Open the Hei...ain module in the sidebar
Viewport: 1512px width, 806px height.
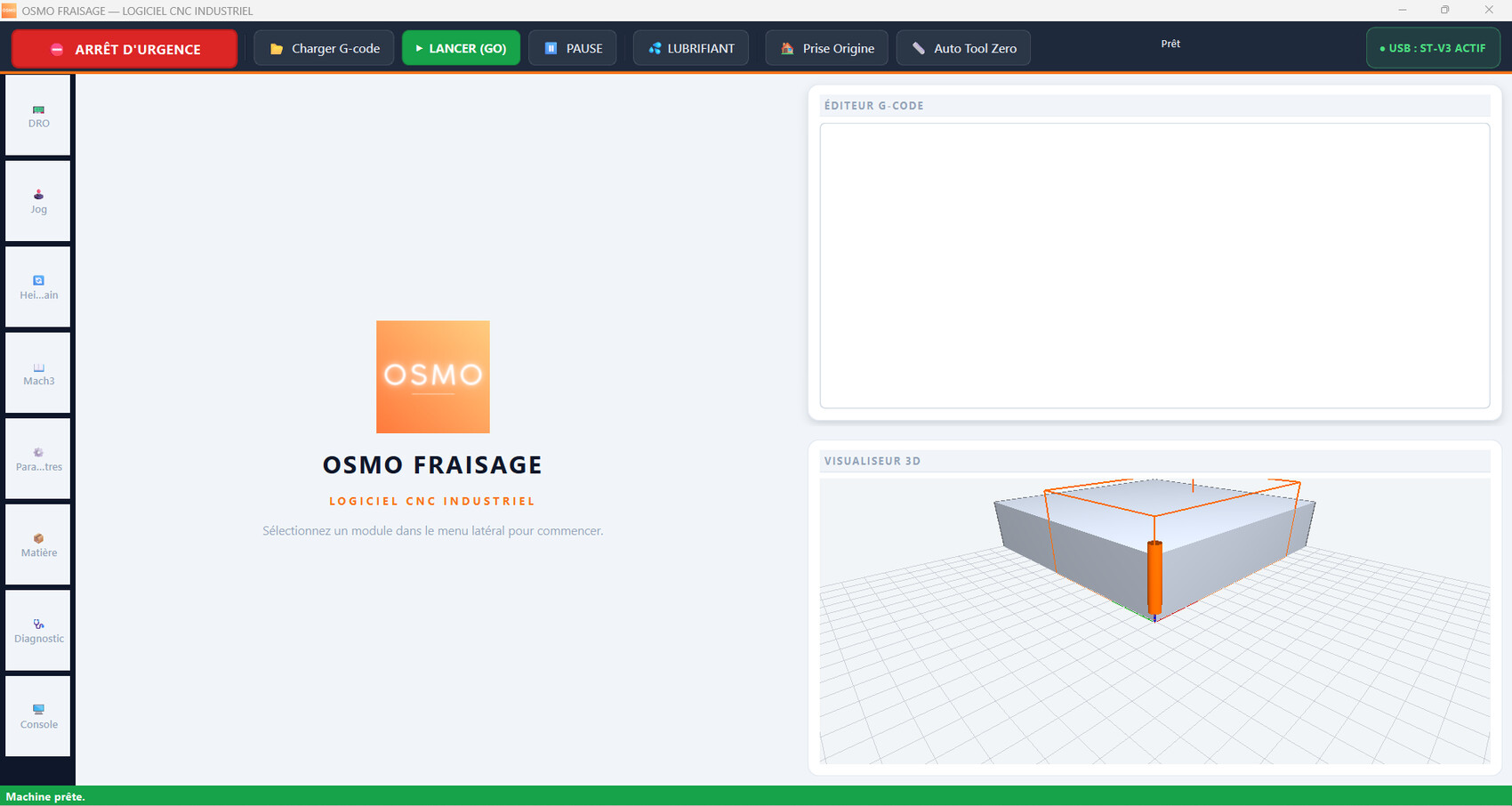pyautogui.click(x=38, y=286)
